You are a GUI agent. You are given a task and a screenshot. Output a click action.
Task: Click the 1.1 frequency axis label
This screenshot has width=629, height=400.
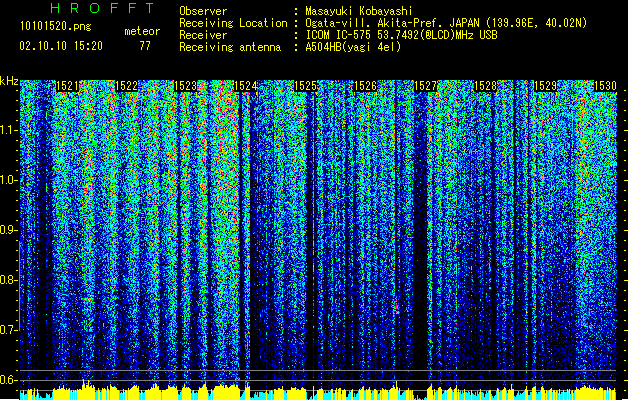[x=8, y=130]
